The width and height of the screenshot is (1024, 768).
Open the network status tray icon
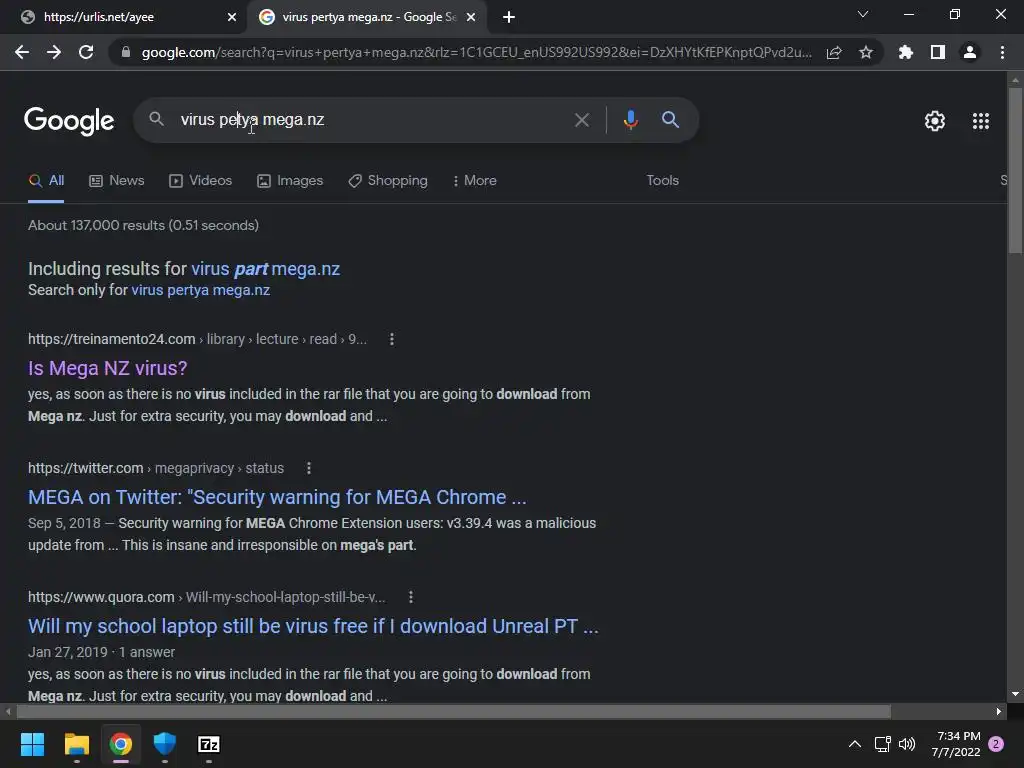[882, 744]
